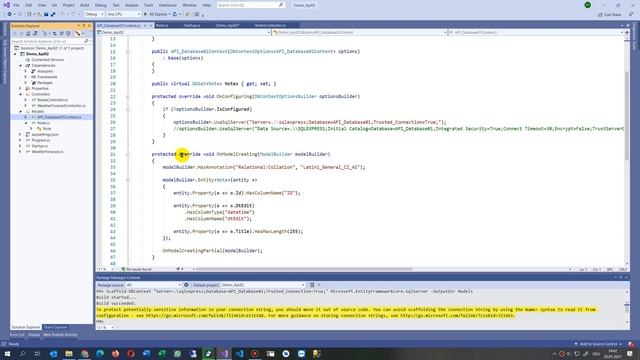
Task: Collapse the Demo_Api02 project node
Action: pos(16,54)
